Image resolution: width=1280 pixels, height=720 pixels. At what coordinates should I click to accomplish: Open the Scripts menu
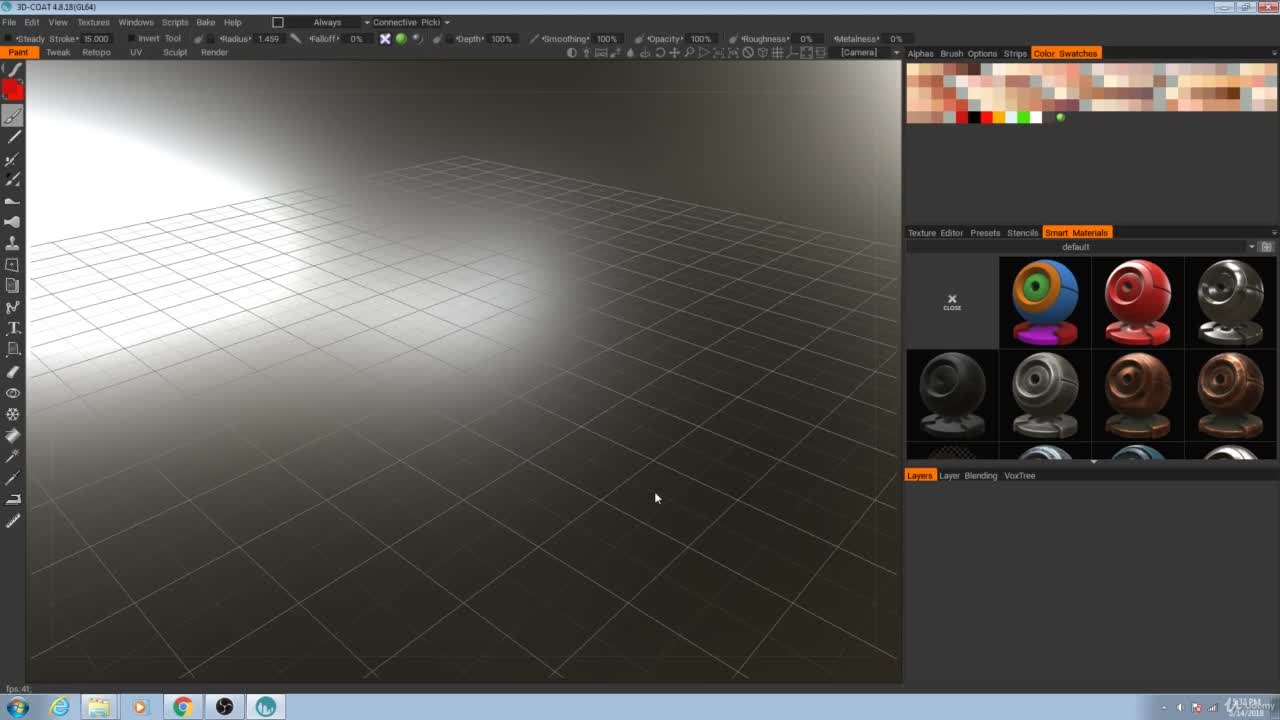pos(175,22)
